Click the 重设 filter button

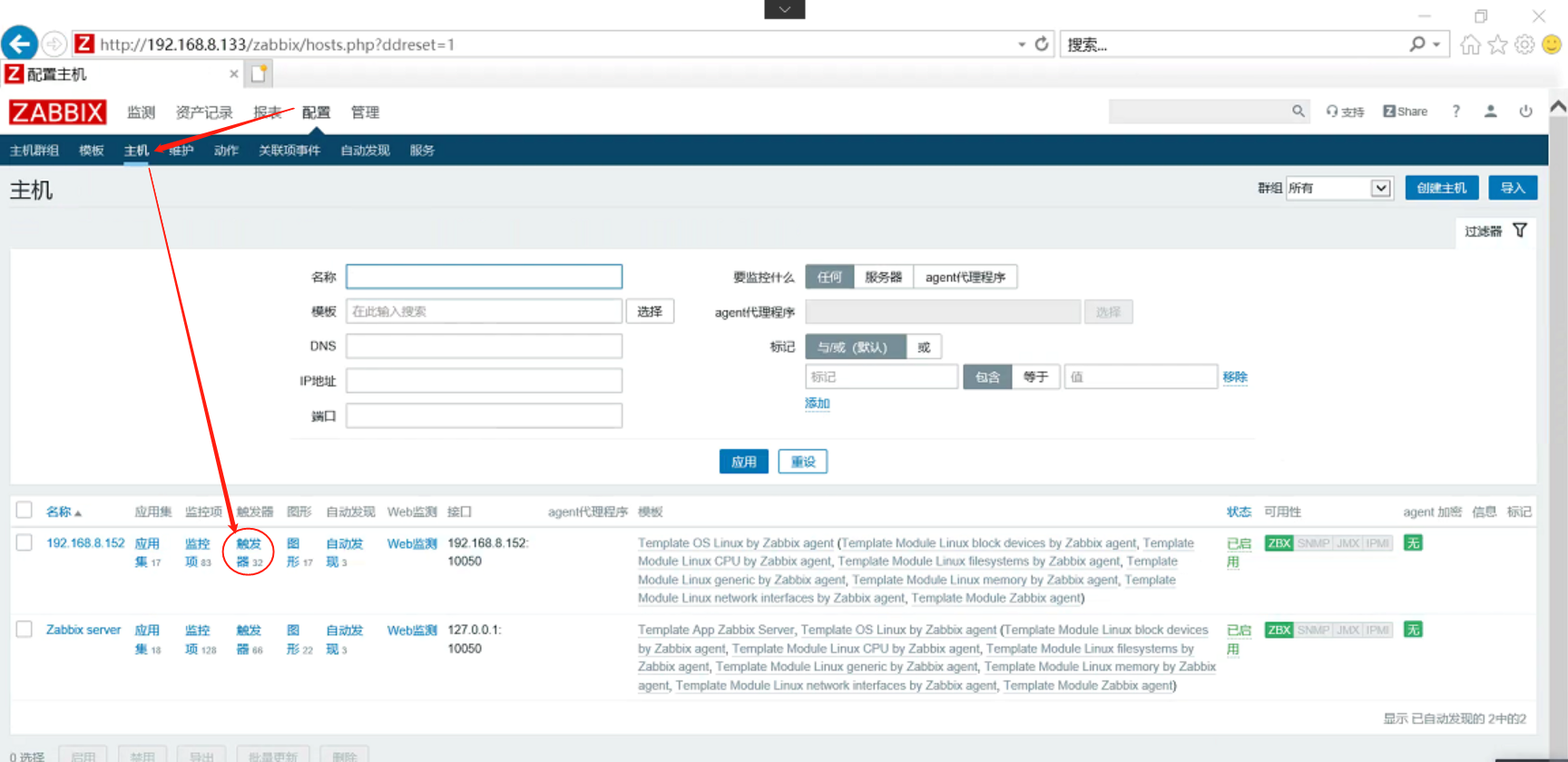(803, 462)
